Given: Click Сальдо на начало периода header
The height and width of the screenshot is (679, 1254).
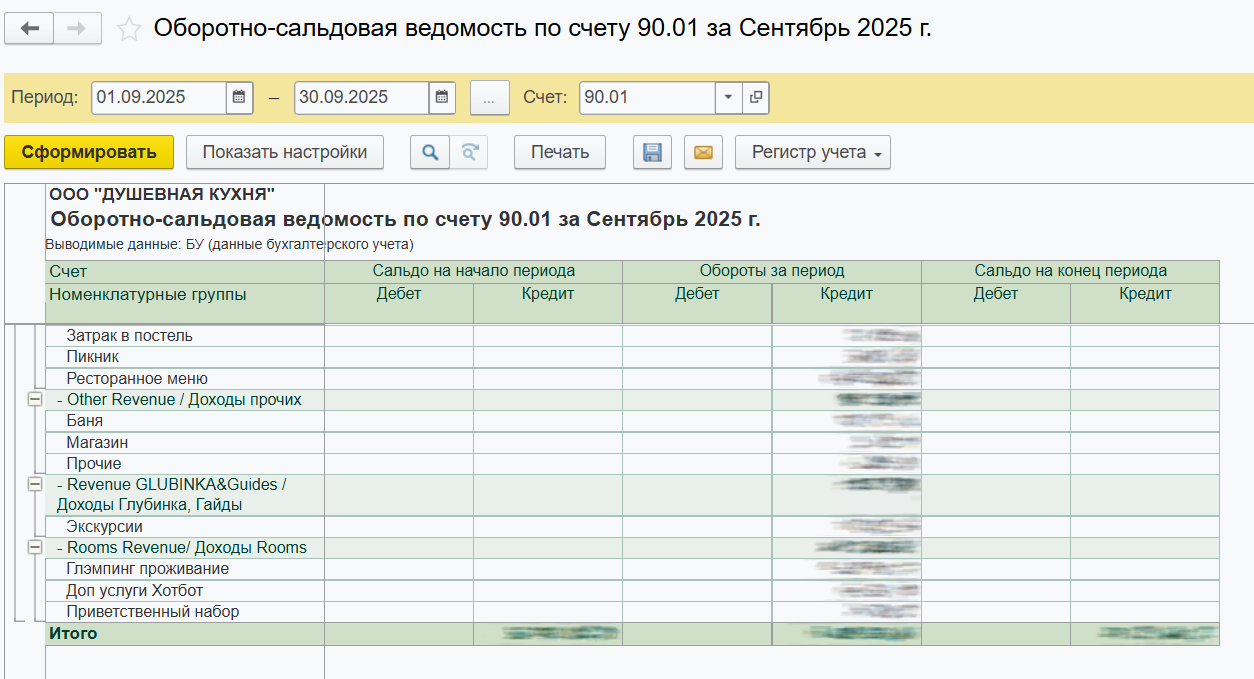Looking at the screenshot, I should click(x=474, y=271).
